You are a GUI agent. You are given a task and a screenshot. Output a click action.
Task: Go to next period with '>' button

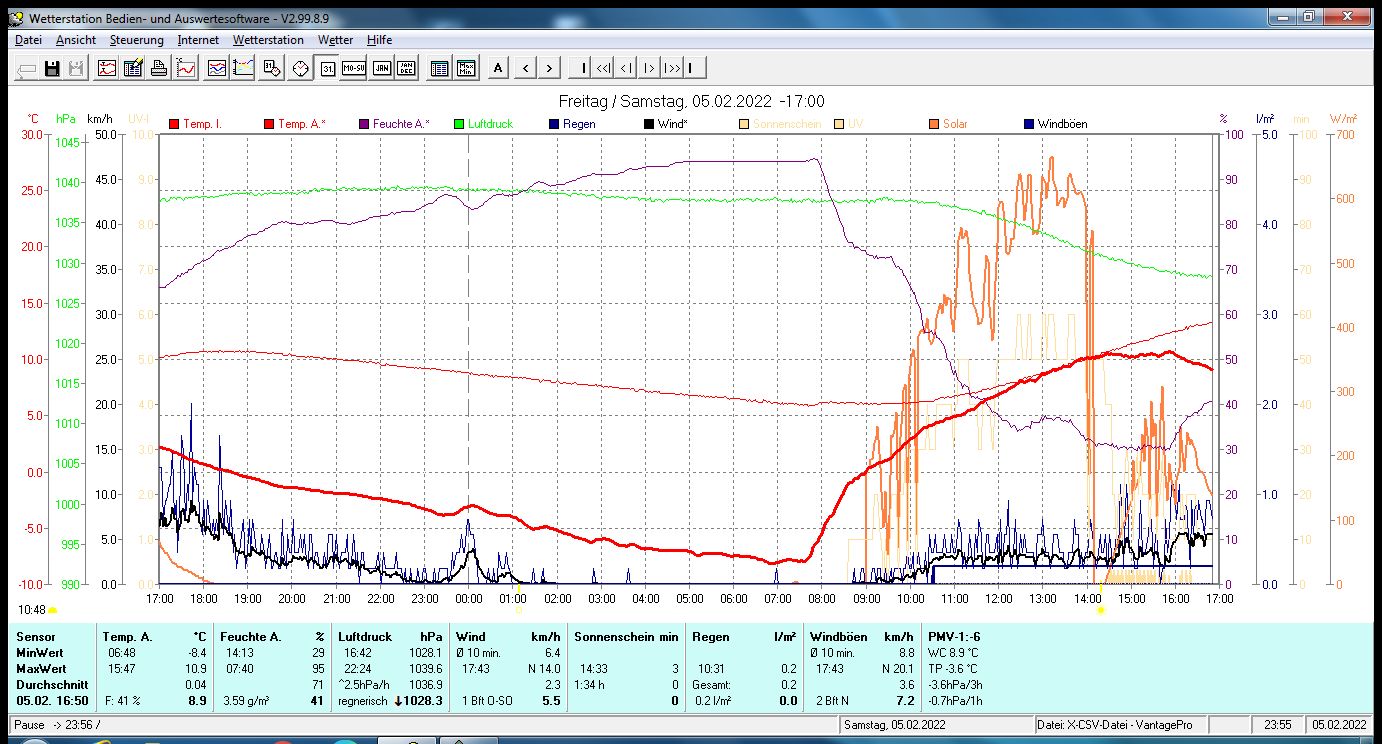tap(550, 68)
